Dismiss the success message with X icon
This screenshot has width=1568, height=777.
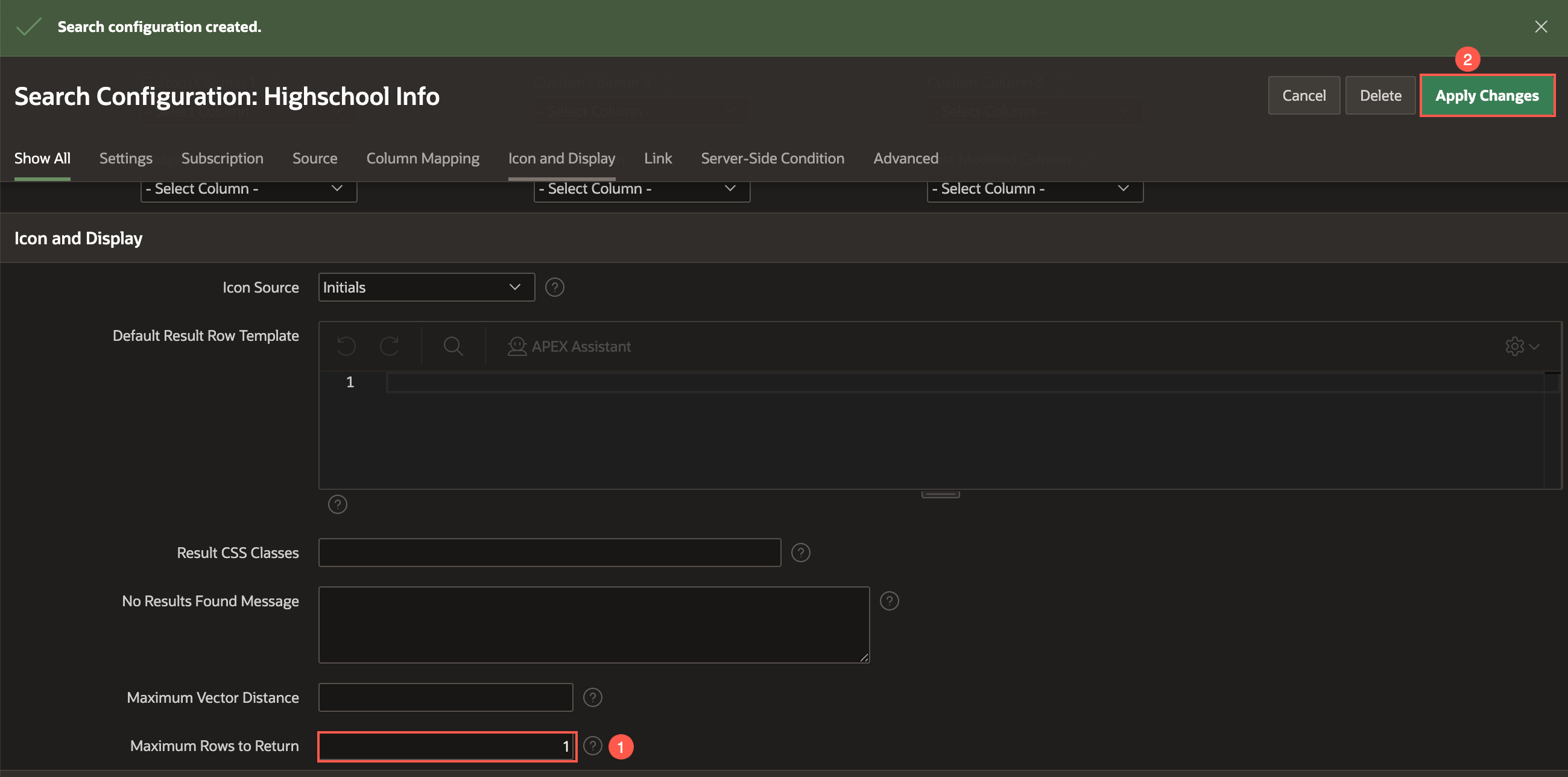[x=1541, y=27]
